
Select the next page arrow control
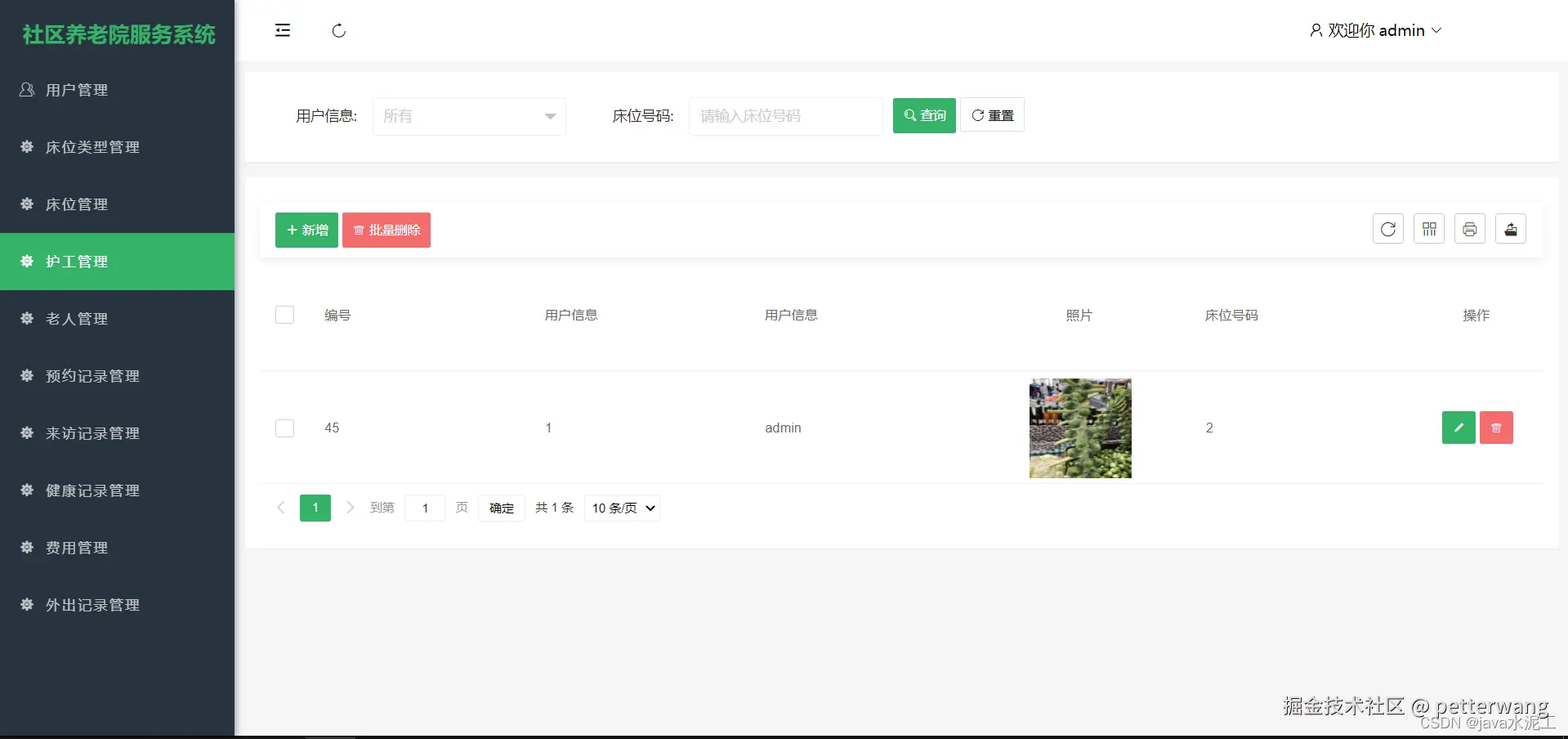click(x=350, y=508)
